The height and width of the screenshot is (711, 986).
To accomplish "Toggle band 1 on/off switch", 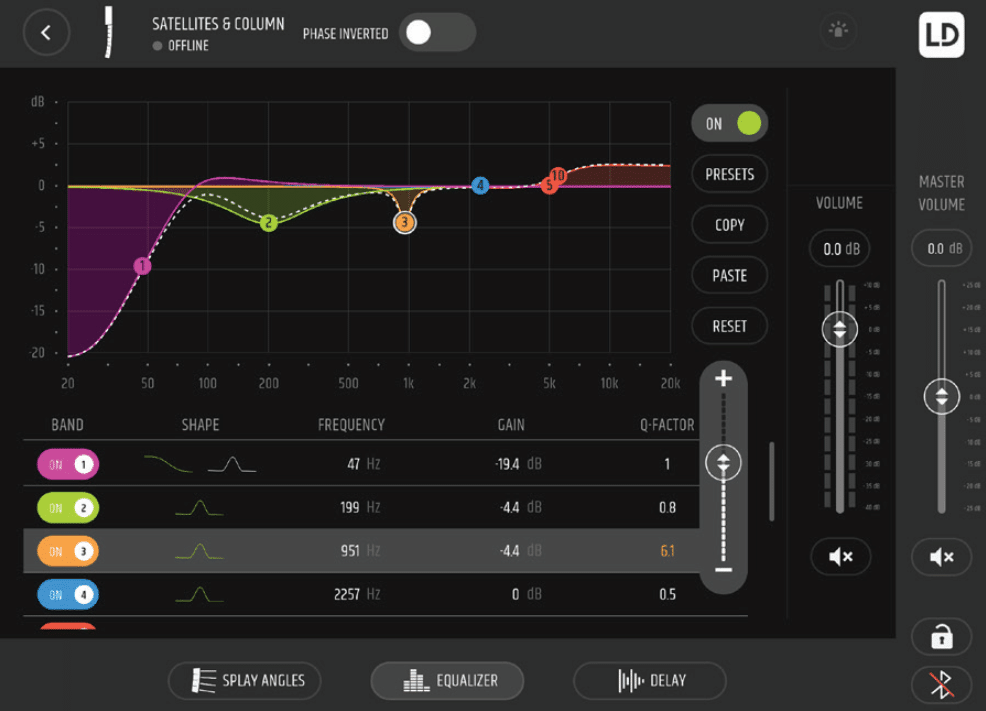I will tap(68, 464).
